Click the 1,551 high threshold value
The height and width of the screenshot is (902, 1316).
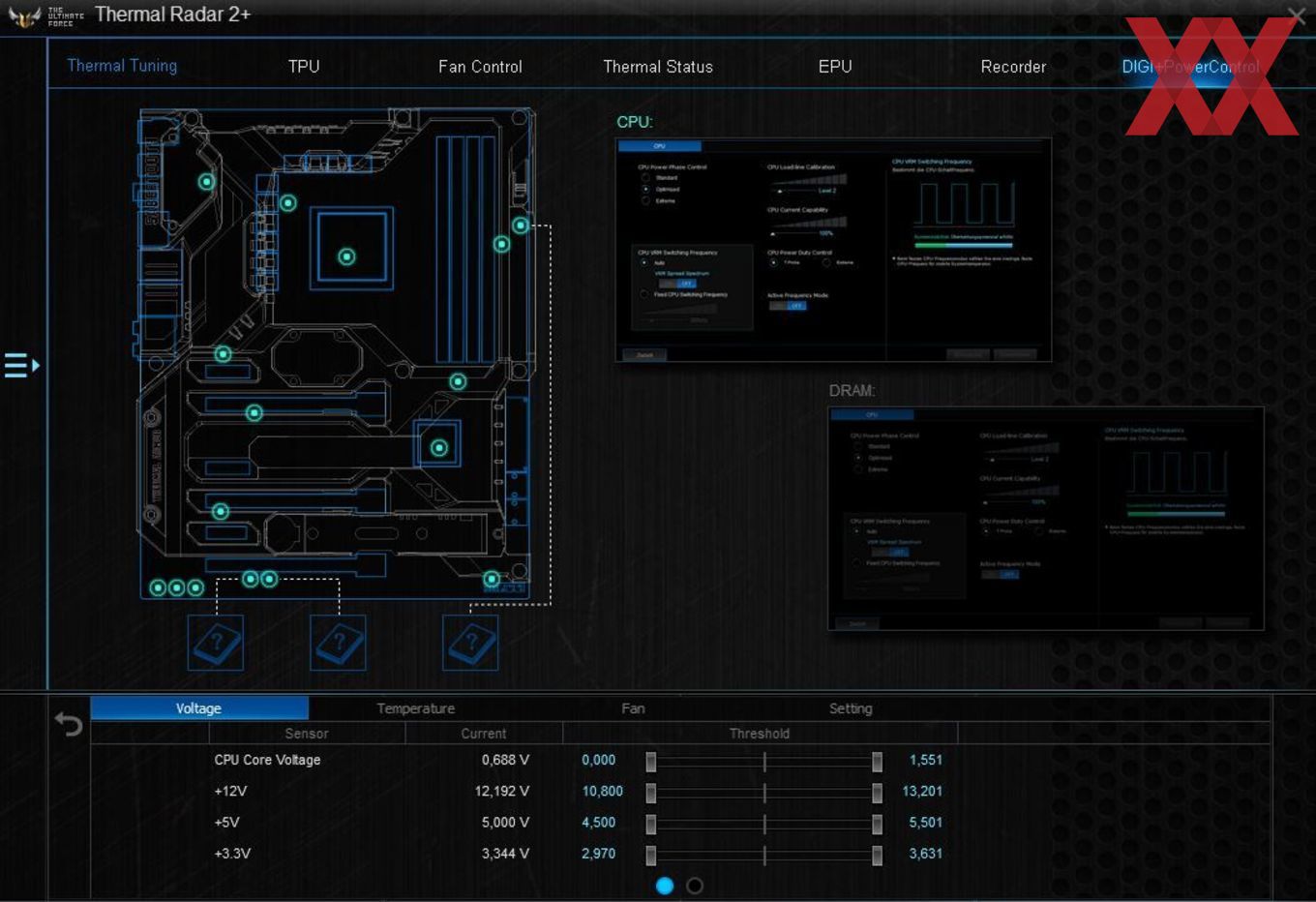click(926, 760)
